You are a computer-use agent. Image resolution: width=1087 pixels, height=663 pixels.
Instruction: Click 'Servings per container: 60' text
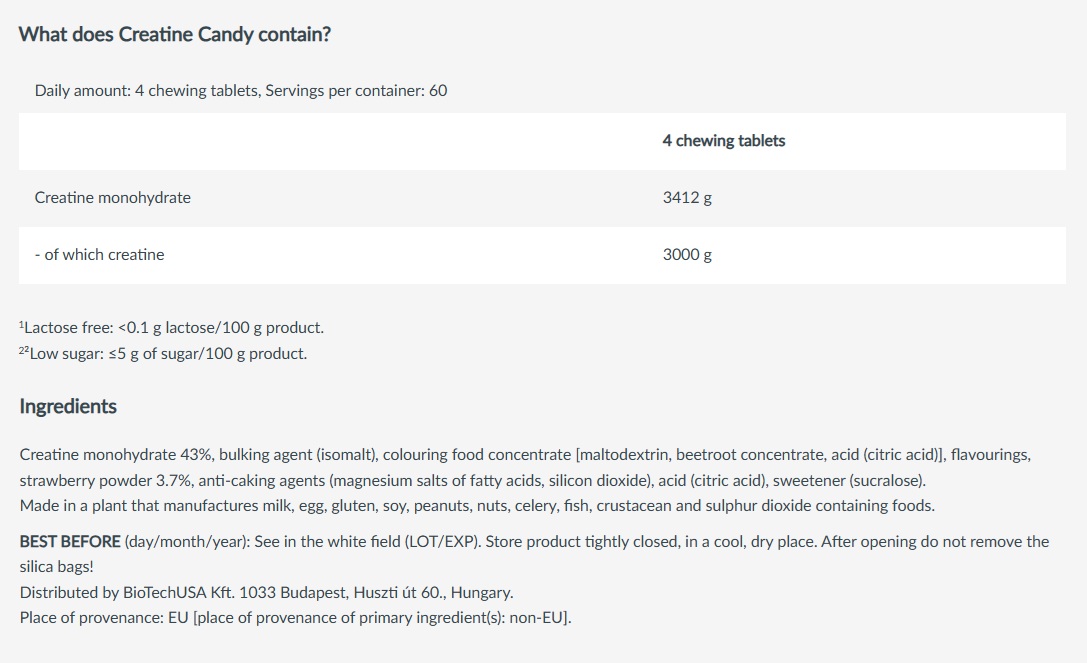(356, 91)
